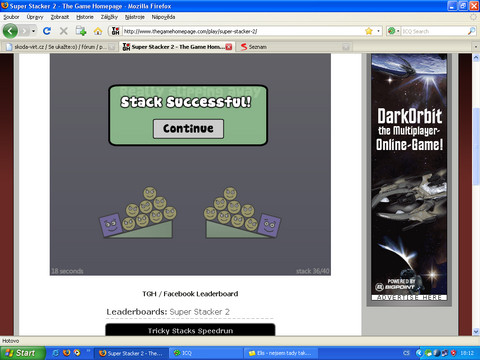Open the Soubor menu
The height and width of the screenshot is (360, 480).
11,17
